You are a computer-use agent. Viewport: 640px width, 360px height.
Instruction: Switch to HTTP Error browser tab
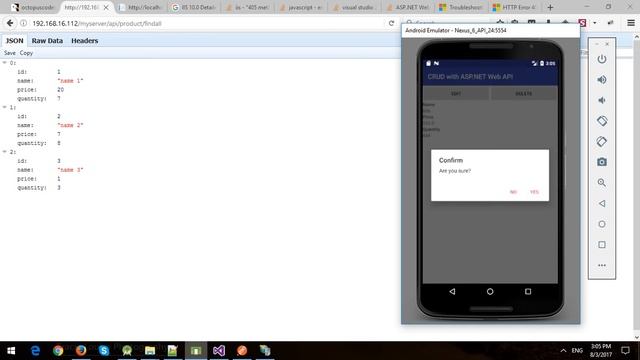tap(515, 7)
